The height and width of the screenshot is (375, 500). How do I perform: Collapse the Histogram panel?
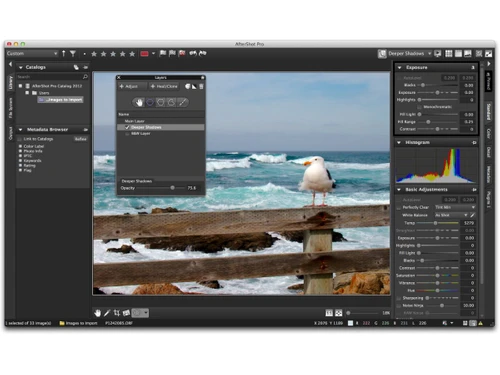click(399, 143)
